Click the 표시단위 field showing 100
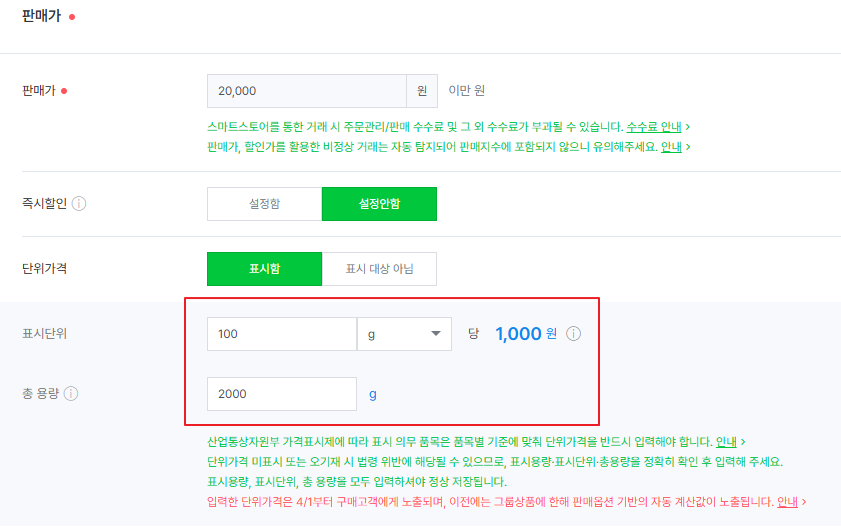The image size is (841, 527). click(281, 334)
